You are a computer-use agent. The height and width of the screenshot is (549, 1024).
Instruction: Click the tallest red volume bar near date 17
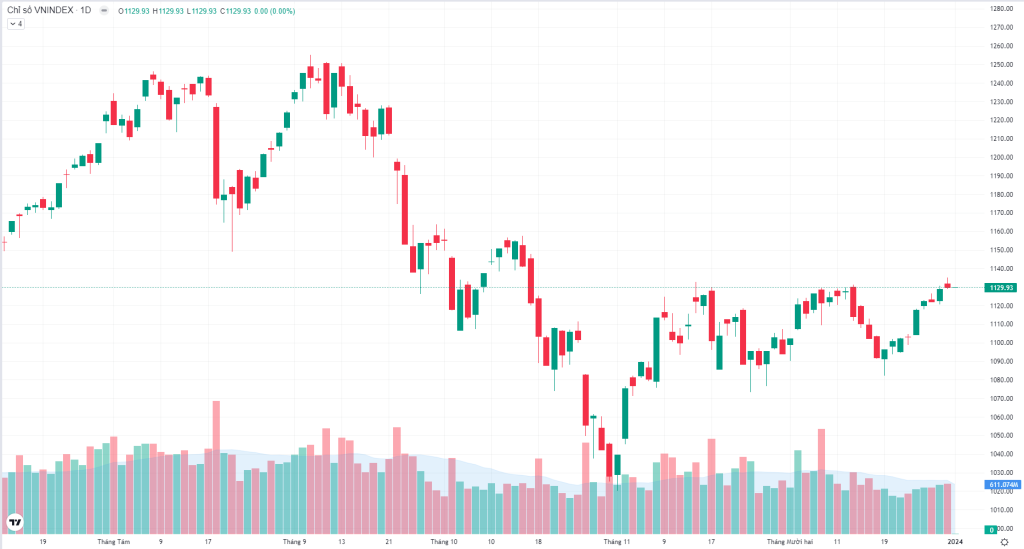point(216,467)
